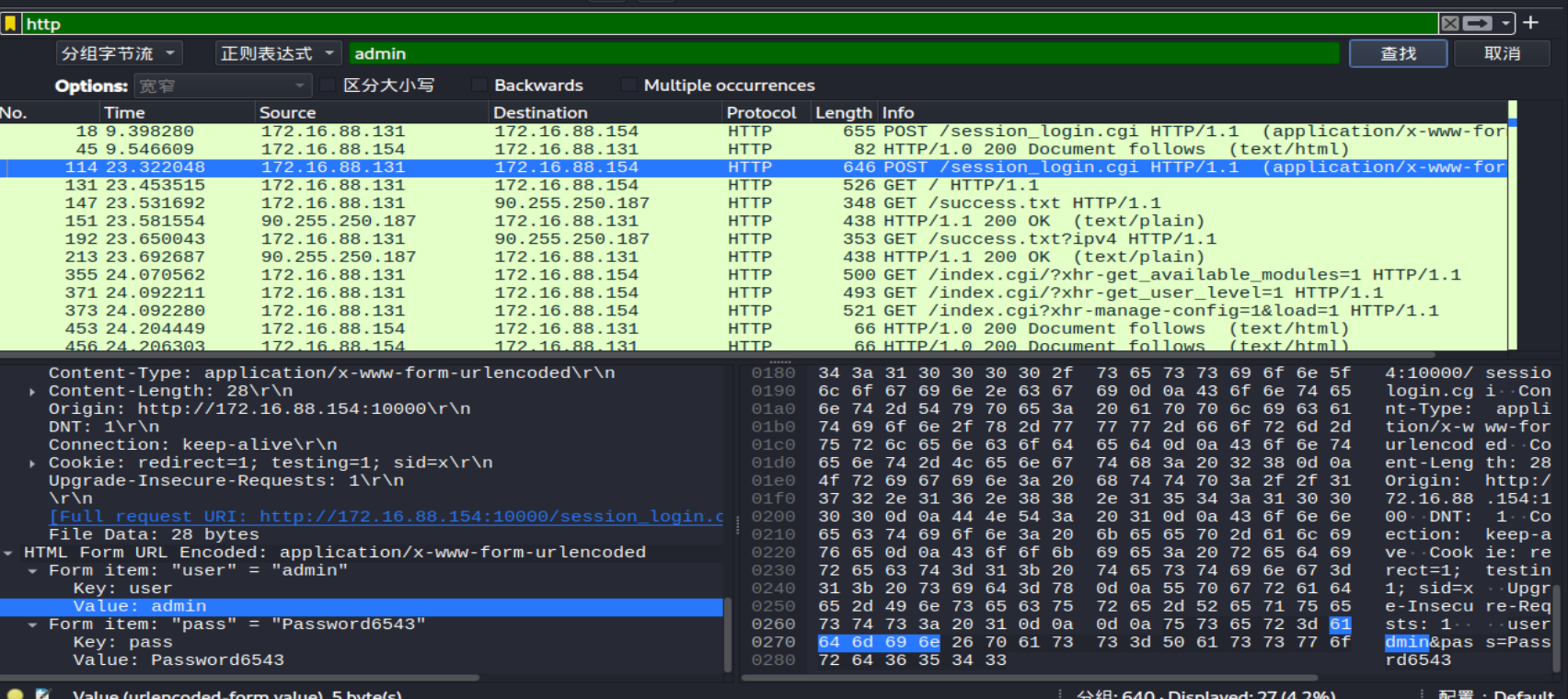Screen dimensions: 1568x699
Task: Click the packet details vertical scrollbar
Action: tap(727, 635)
